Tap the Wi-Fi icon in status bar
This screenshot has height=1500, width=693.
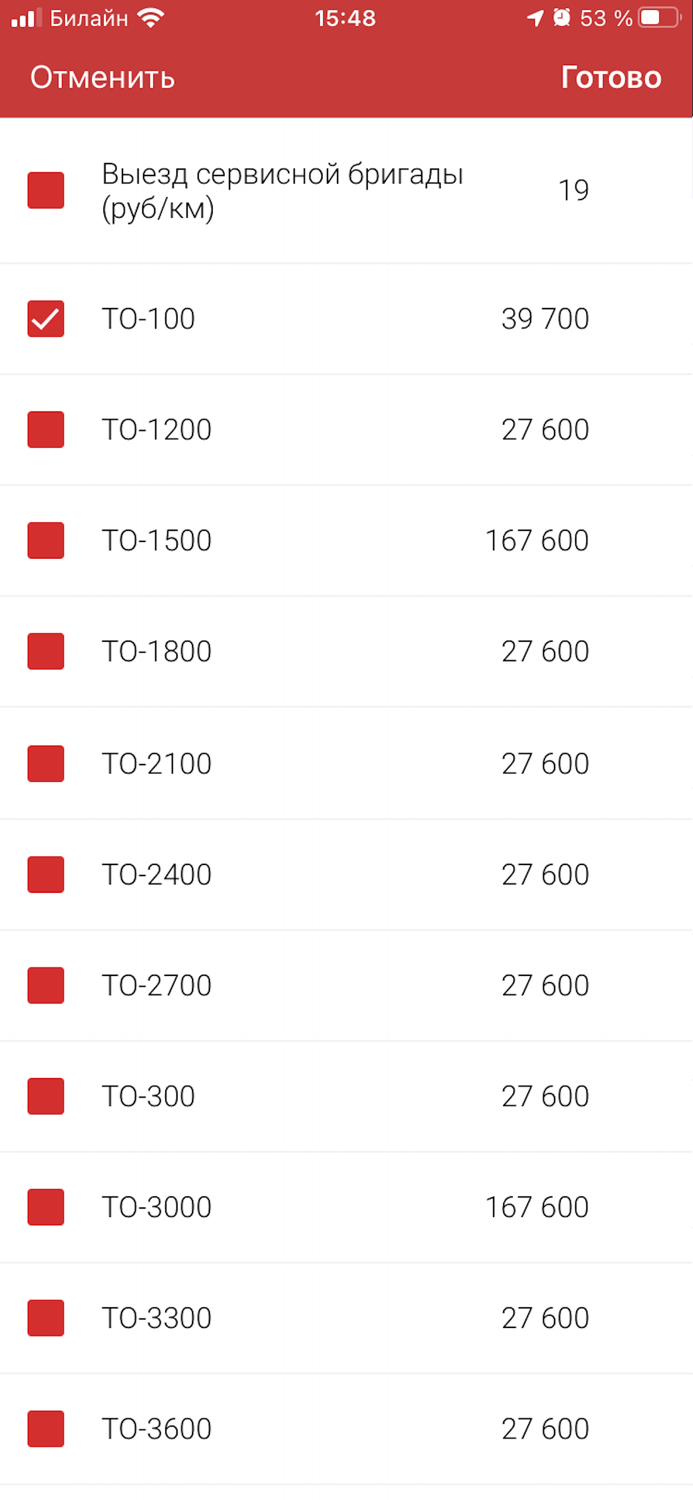pos(151,18)
